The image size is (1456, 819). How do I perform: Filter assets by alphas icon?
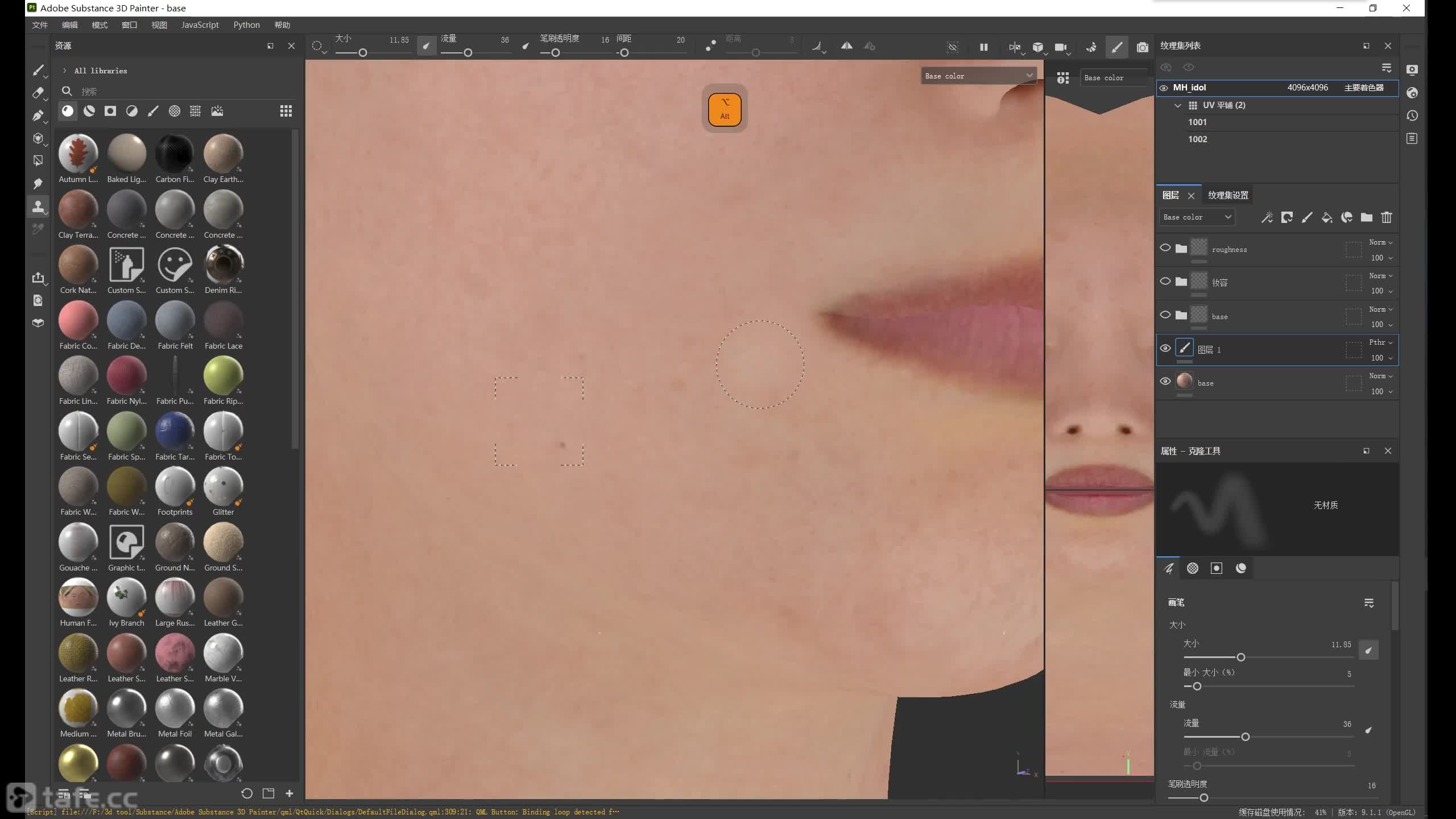(x=175, y=111)
